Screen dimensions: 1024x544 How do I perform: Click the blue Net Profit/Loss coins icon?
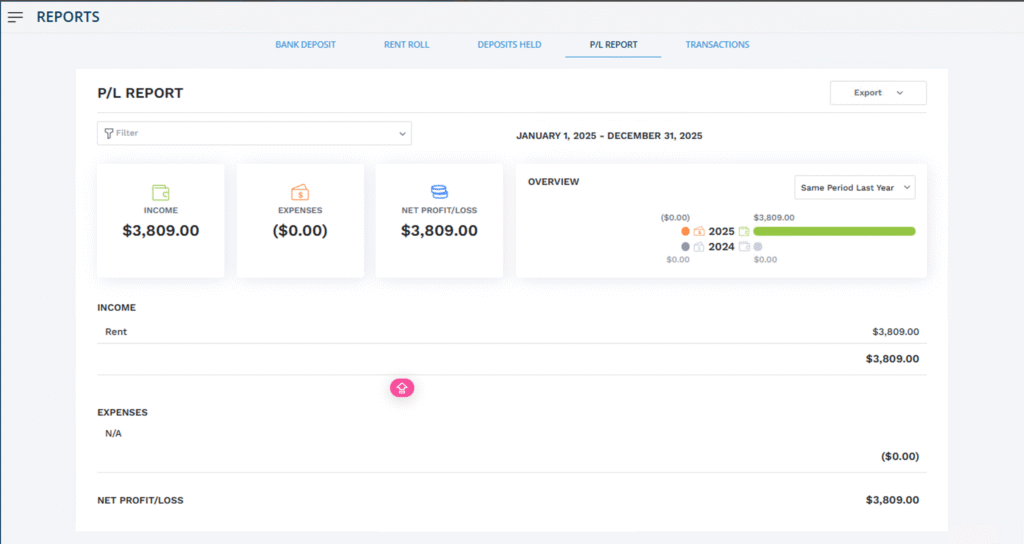[x=439, y=192]
